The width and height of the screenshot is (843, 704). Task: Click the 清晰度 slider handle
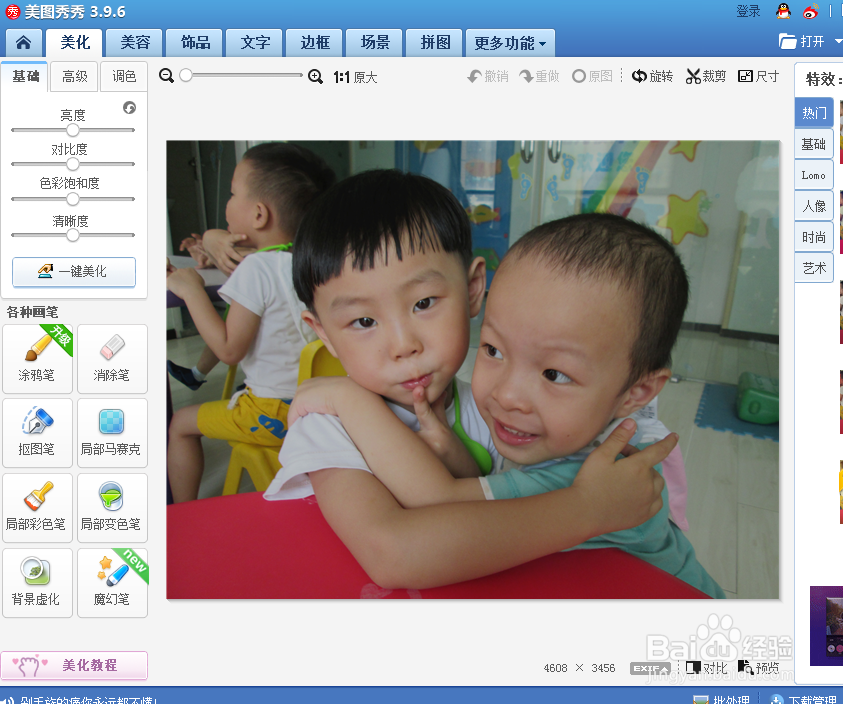[73, 235]
